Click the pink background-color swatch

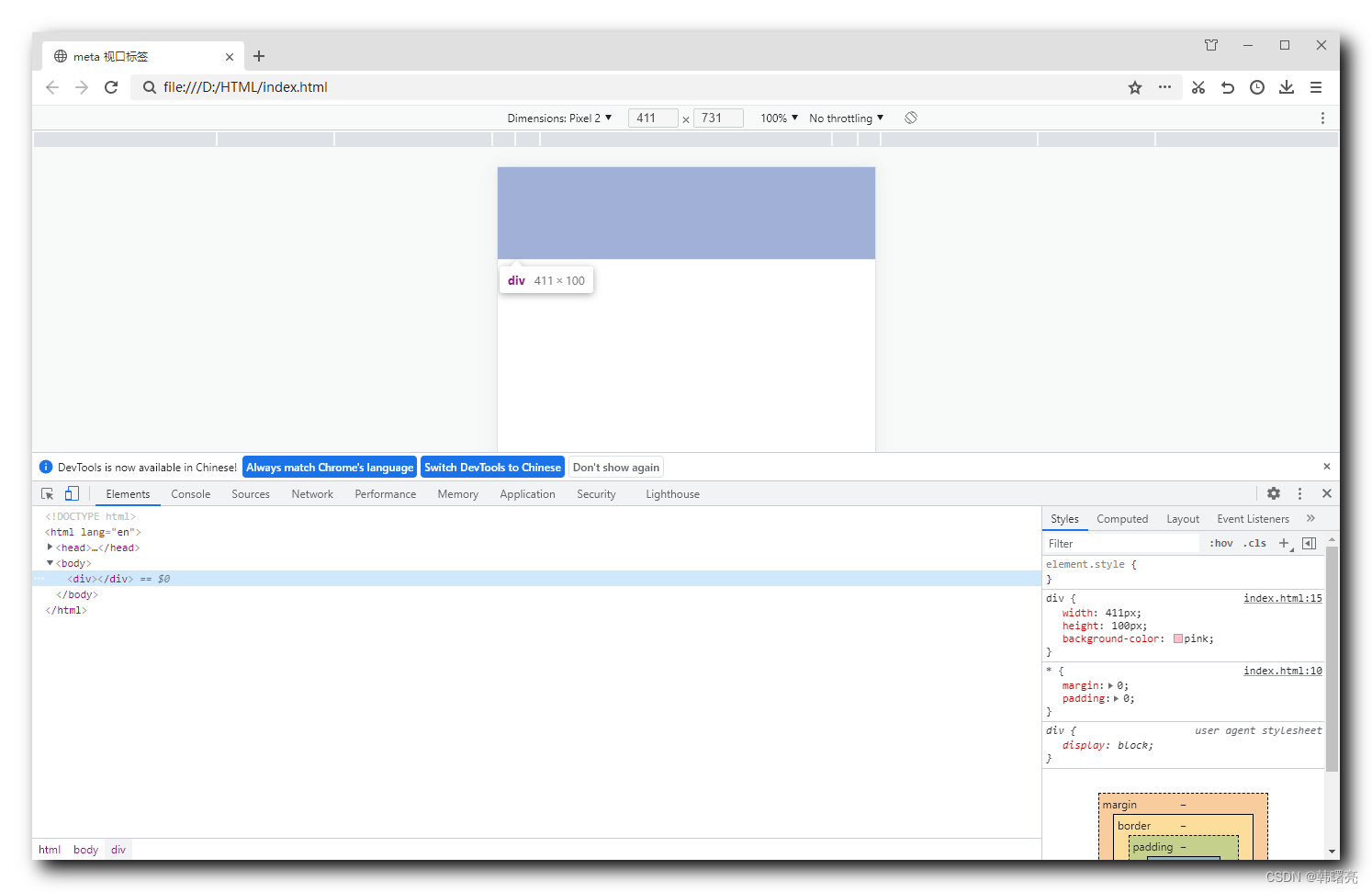(1178, 638)
